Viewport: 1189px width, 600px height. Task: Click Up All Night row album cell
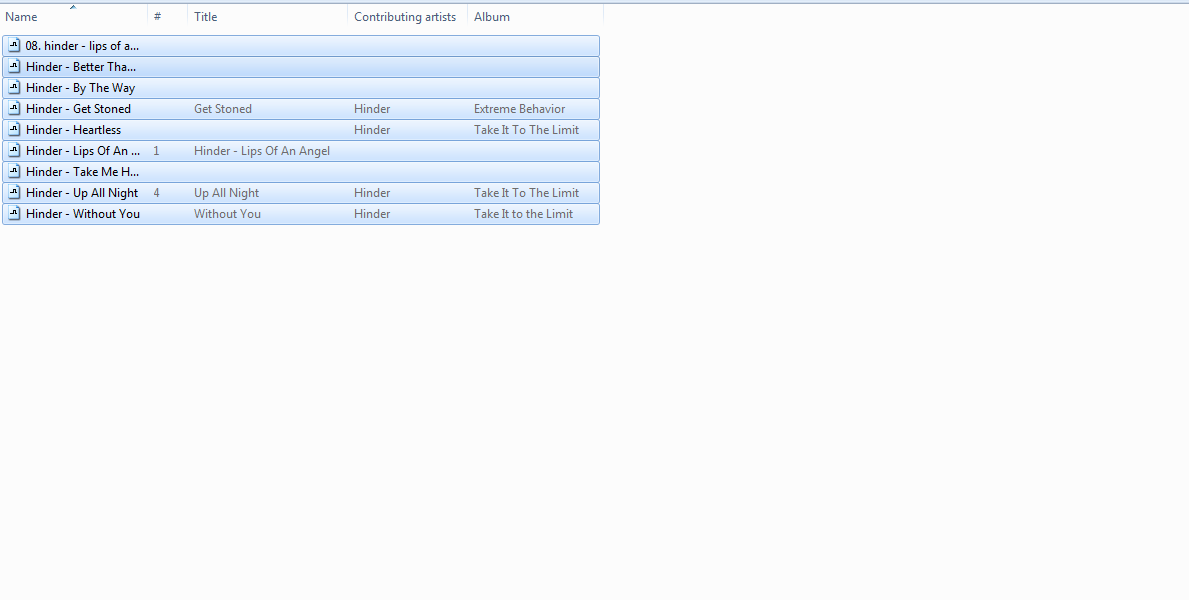coord(526,193)
